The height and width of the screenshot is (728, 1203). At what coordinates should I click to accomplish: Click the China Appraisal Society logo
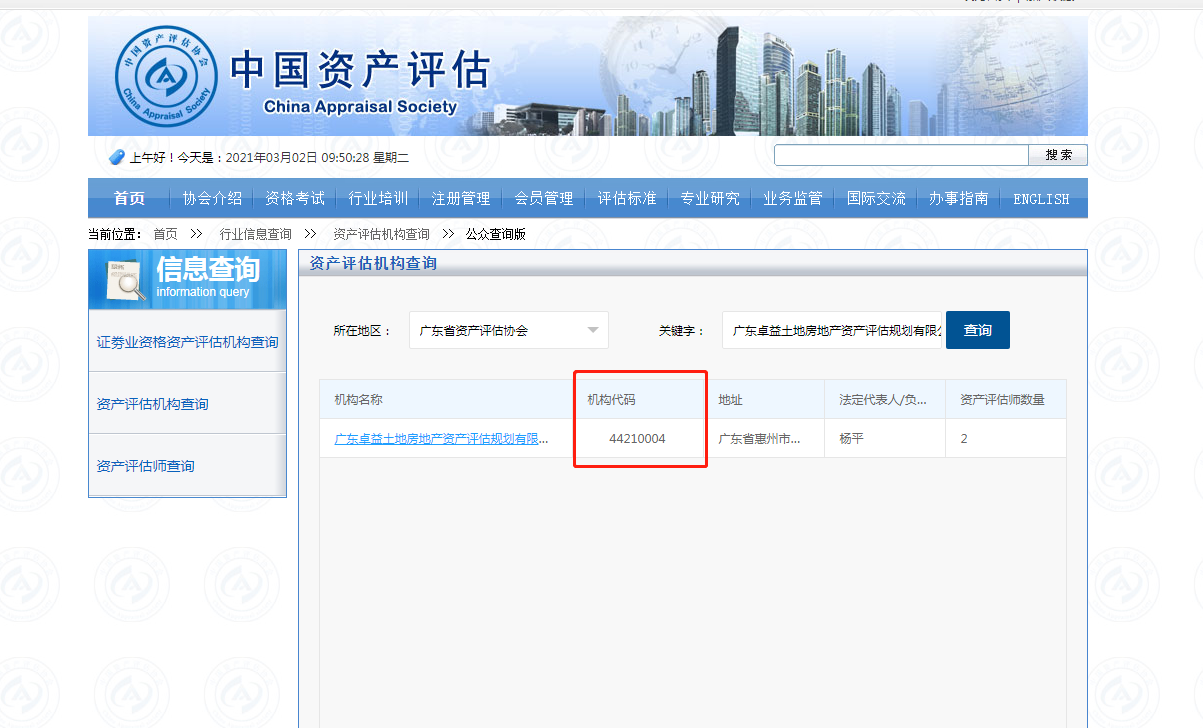(x=165, y=77)
